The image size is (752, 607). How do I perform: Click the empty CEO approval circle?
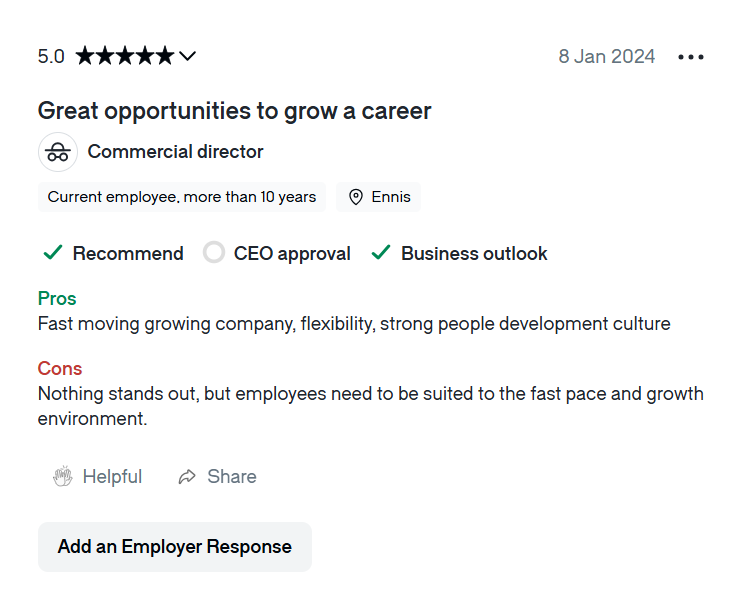(214, 253)
